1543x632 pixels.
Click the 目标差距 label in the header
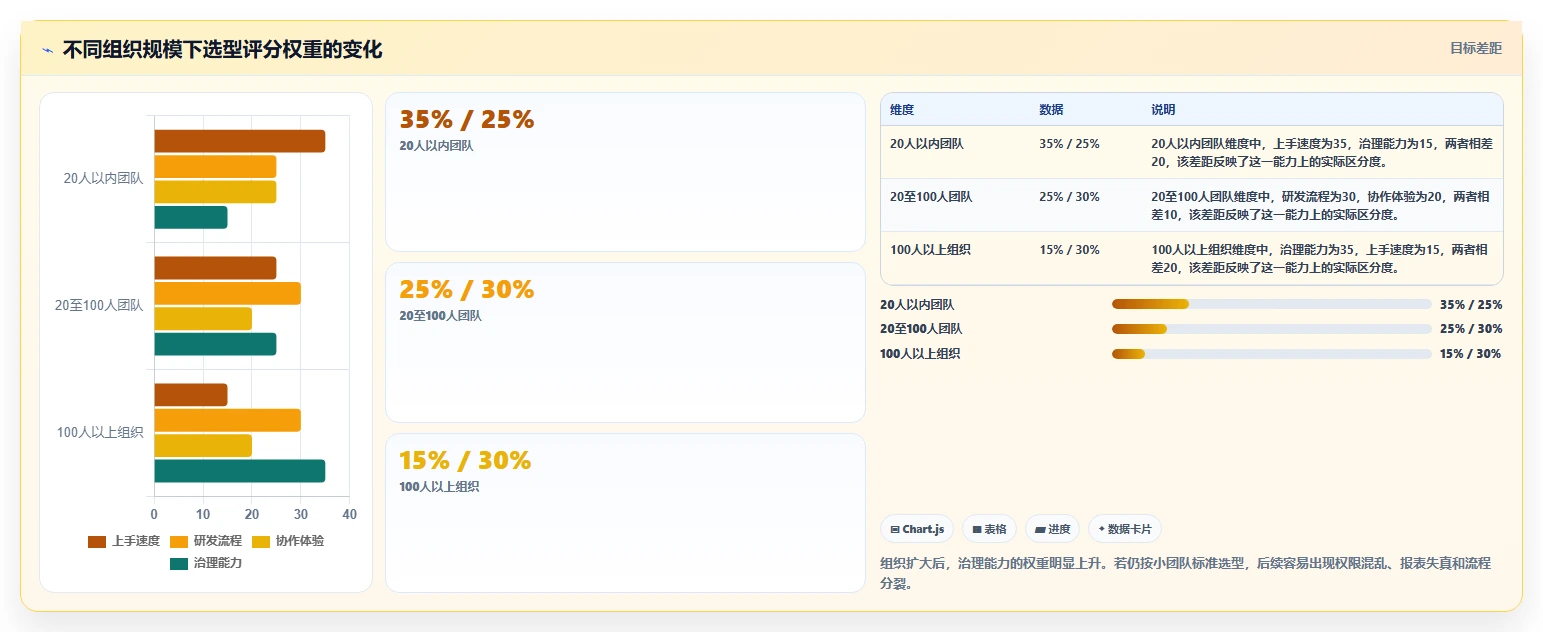pyautogui.click(x=1476, y=48)
